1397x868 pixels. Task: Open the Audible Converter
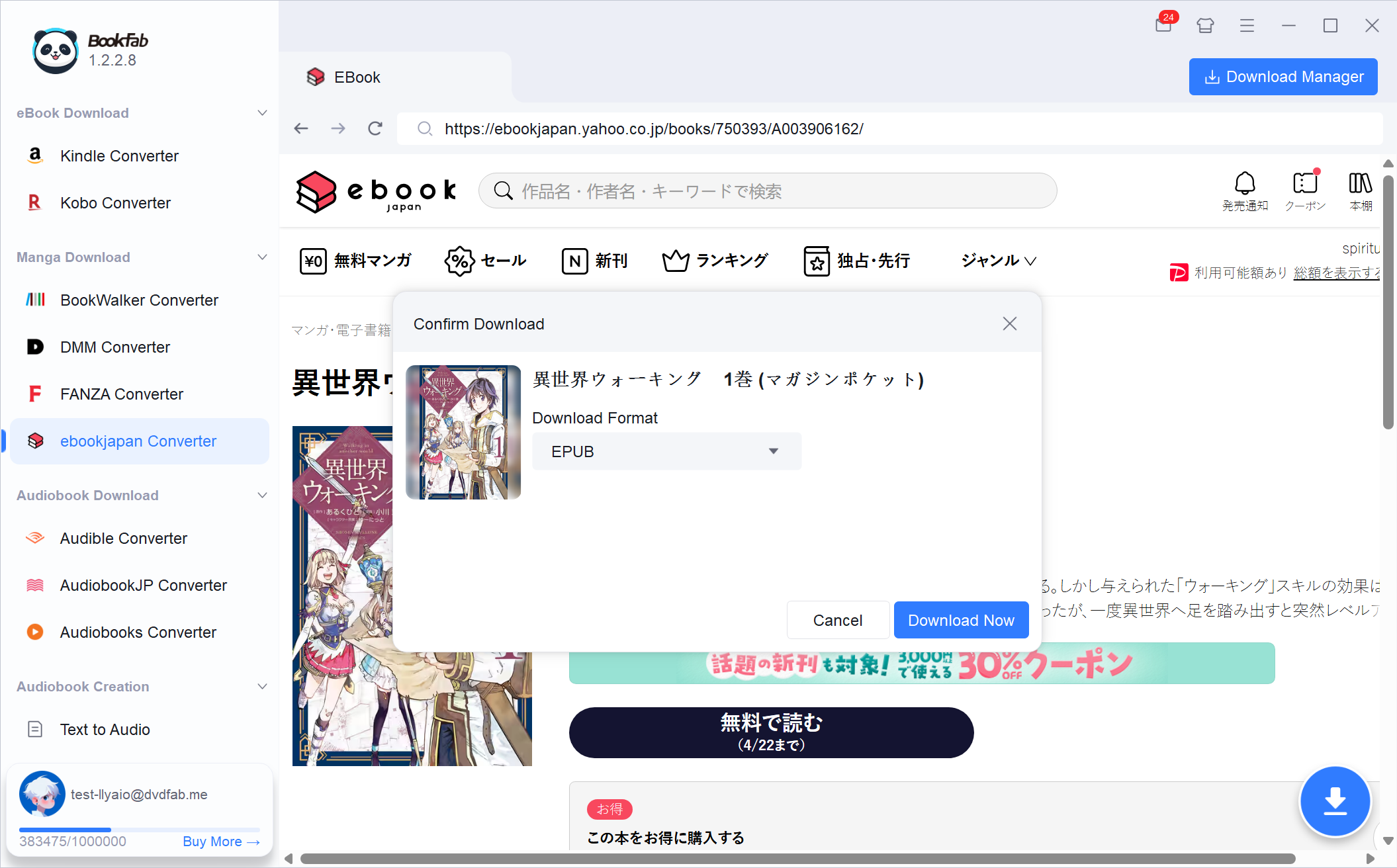pyautogui.click(x=123, y=538)
